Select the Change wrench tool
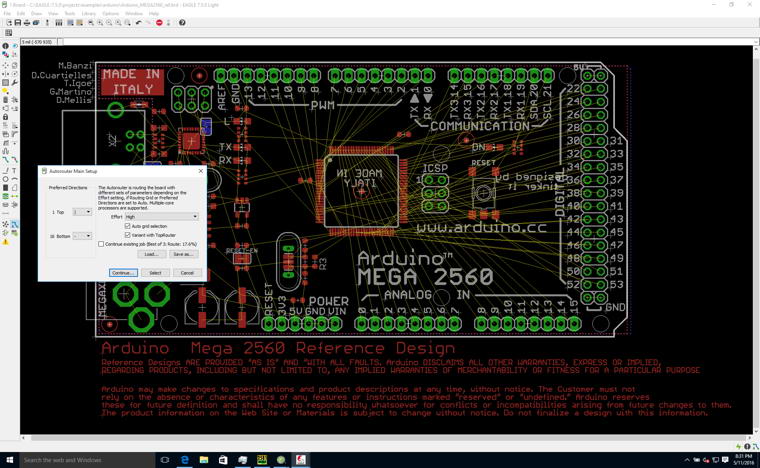 [15, 82]
